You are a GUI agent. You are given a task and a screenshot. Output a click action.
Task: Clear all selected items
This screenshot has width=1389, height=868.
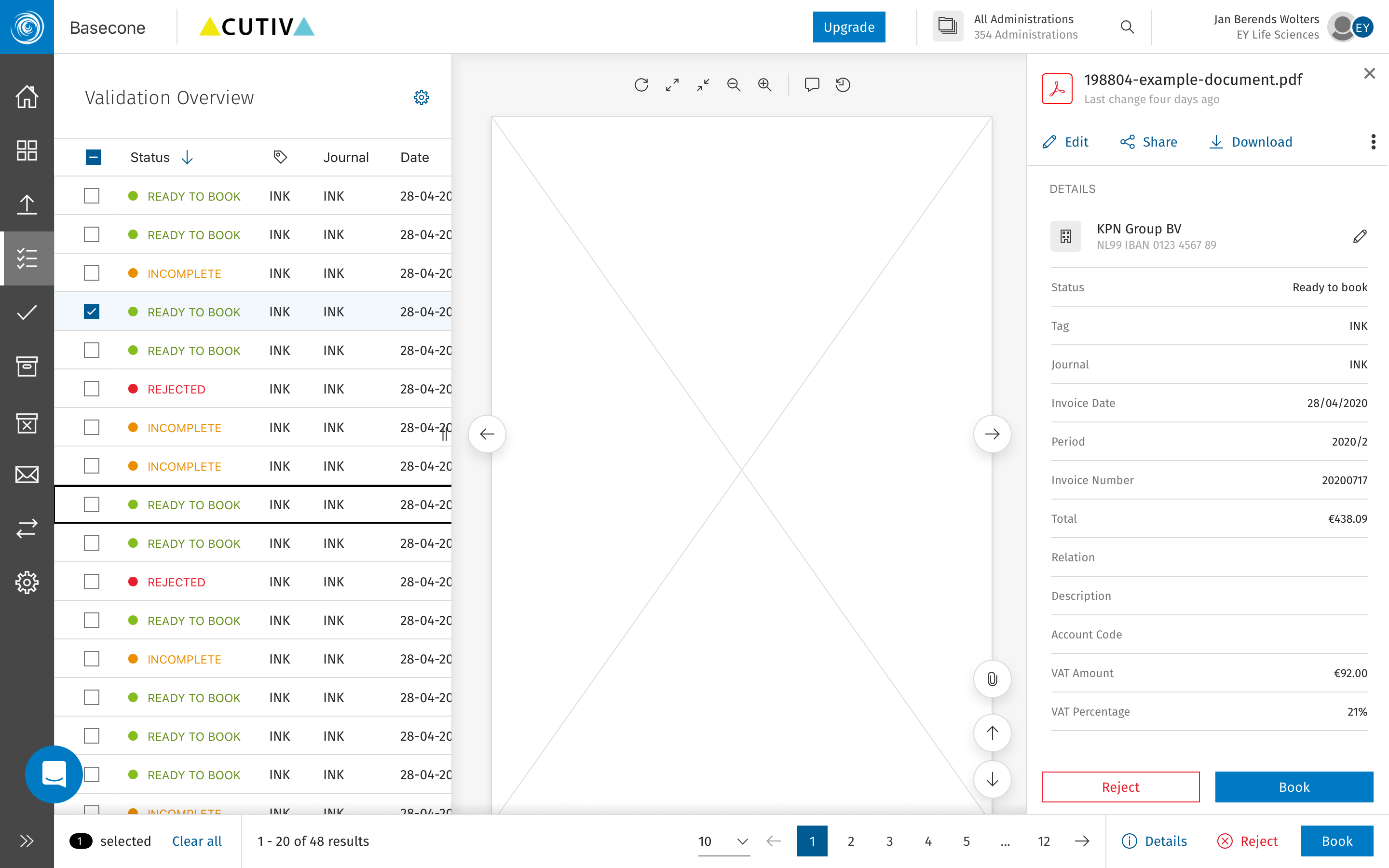(x=196, y=841)
